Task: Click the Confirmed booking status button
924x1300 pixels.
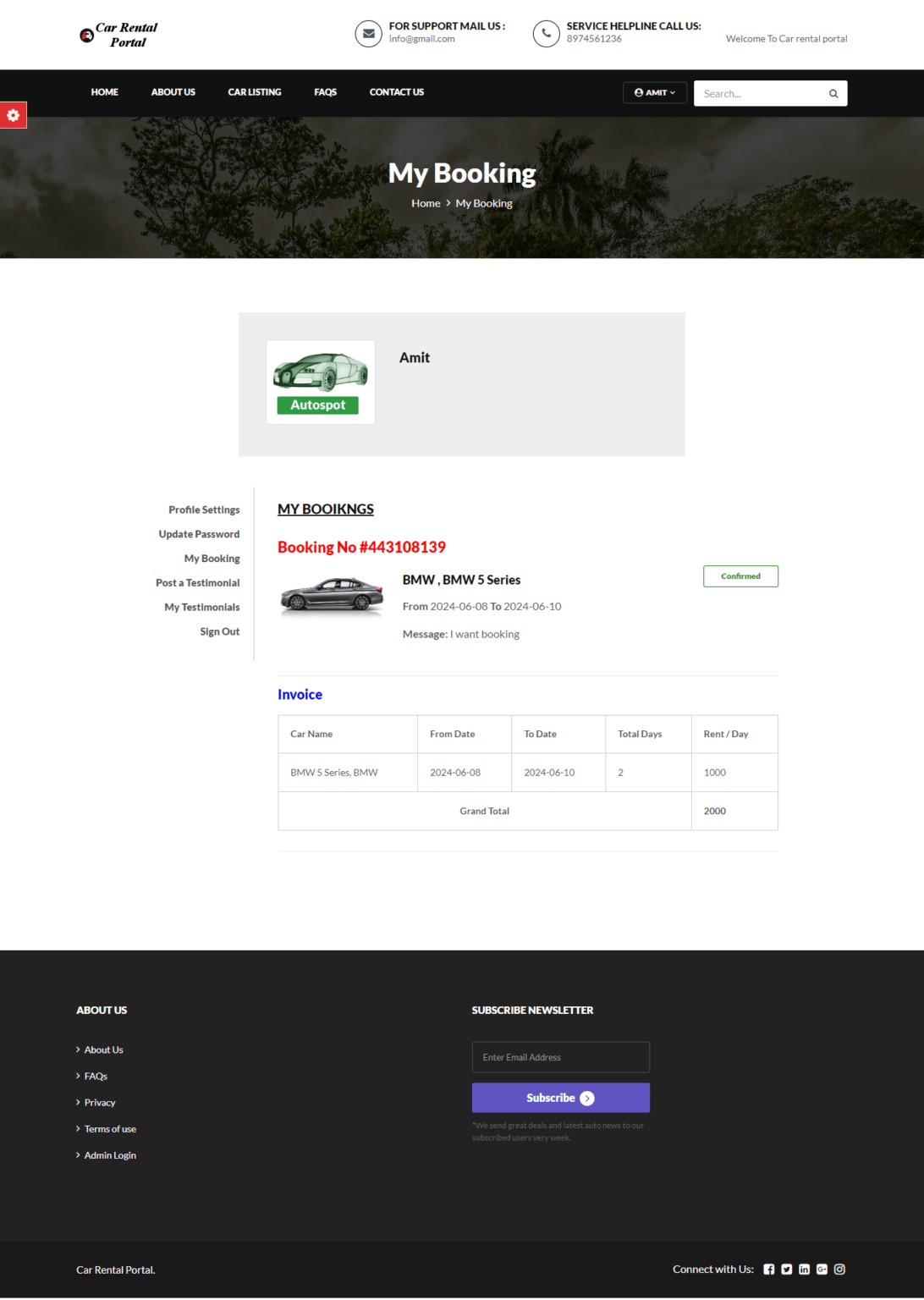Action: [740, 576]
